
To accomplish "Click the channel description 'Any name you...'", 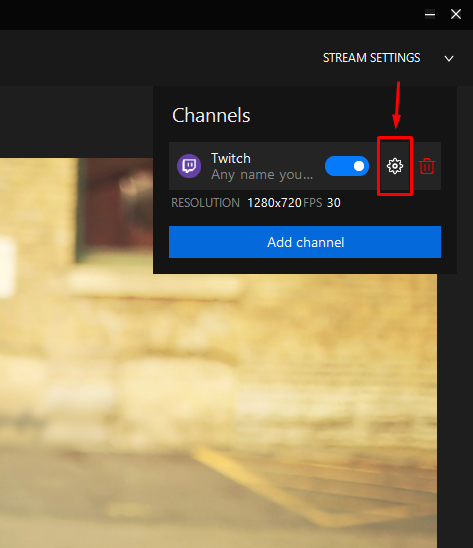I will click(x=262, y=174).
